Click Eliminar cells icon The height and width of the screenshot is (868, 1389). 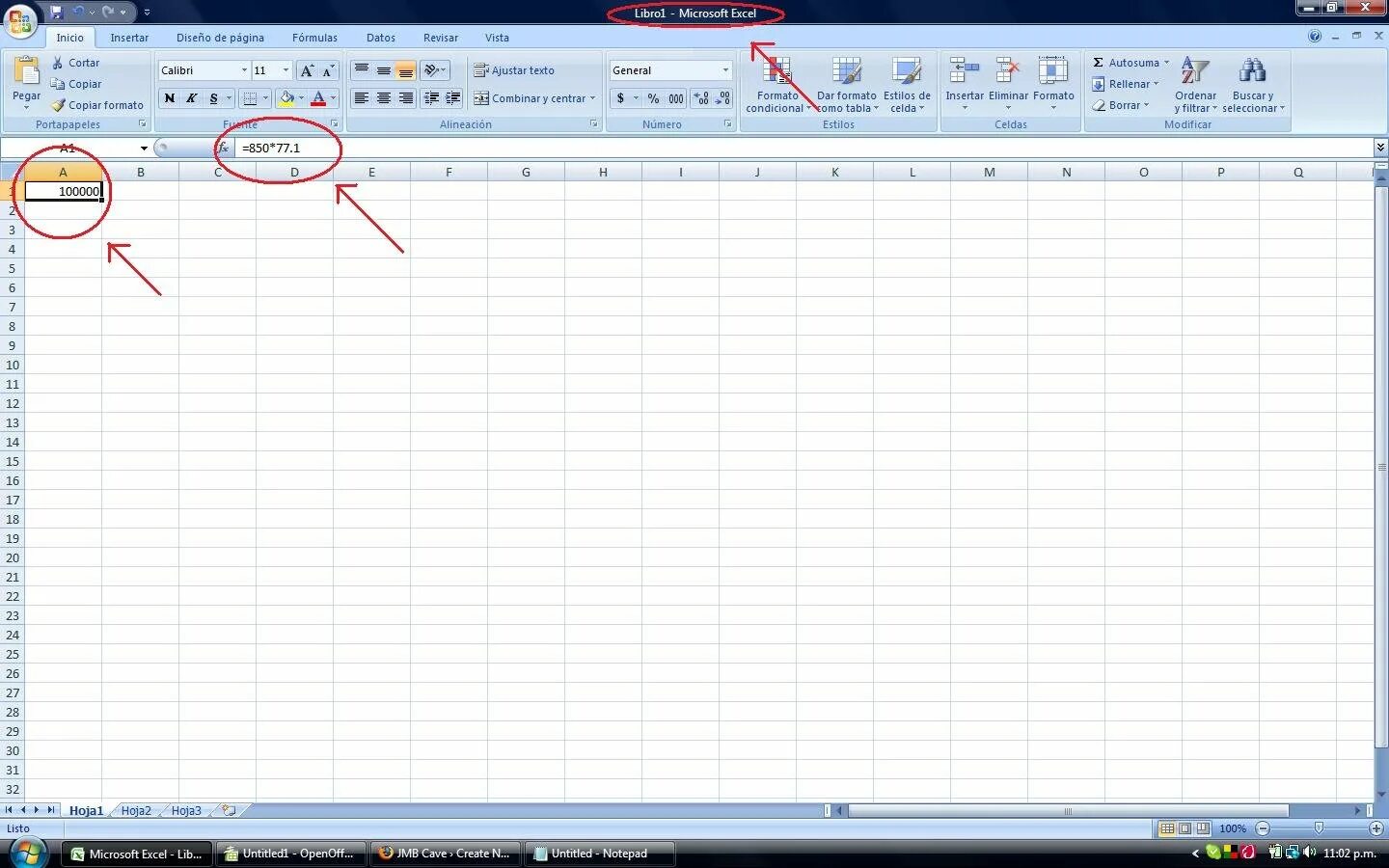[x=1008, y=71]
